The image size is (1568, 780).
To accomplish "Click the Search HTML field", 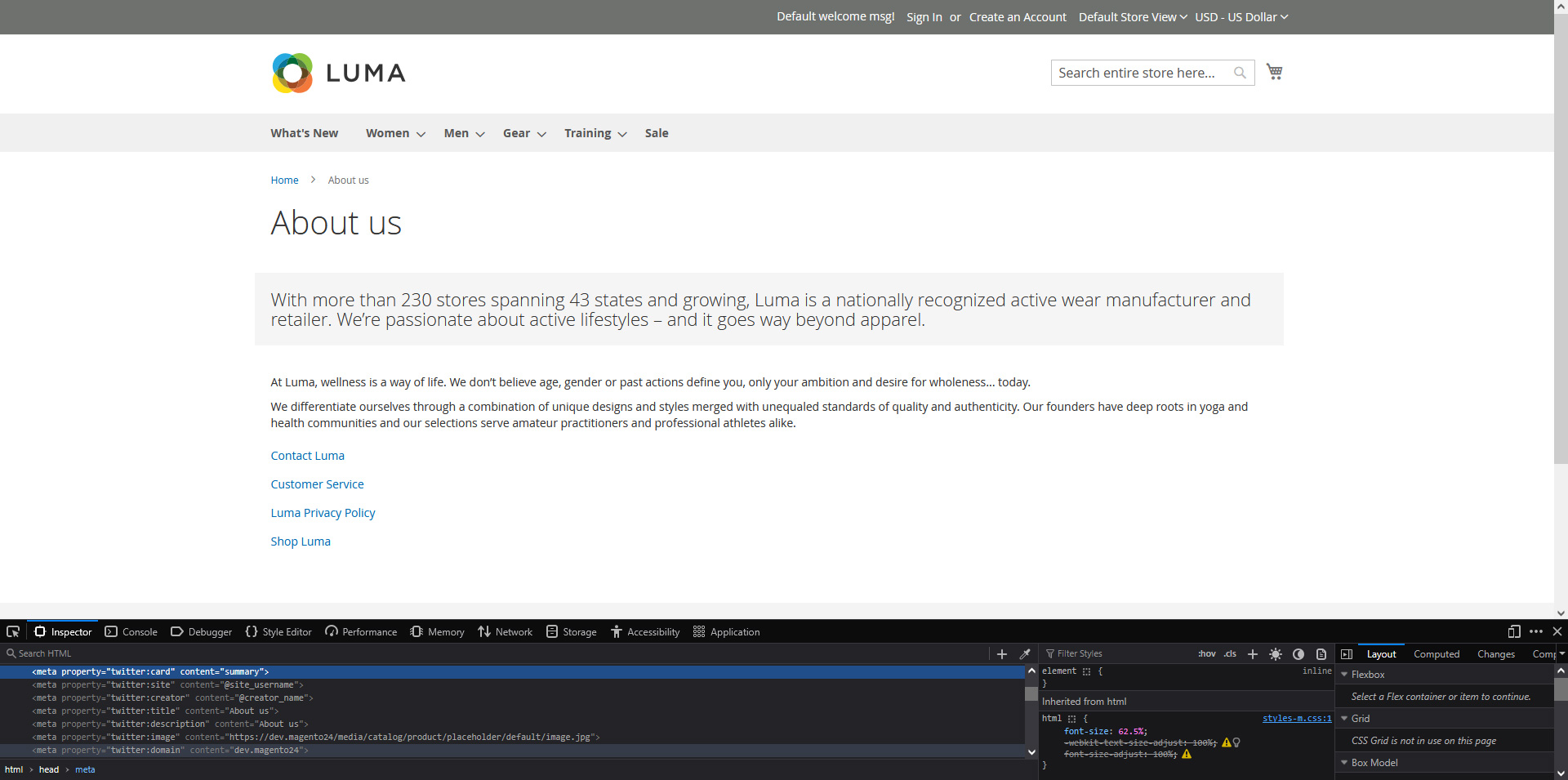I will [x=494, y=653].
